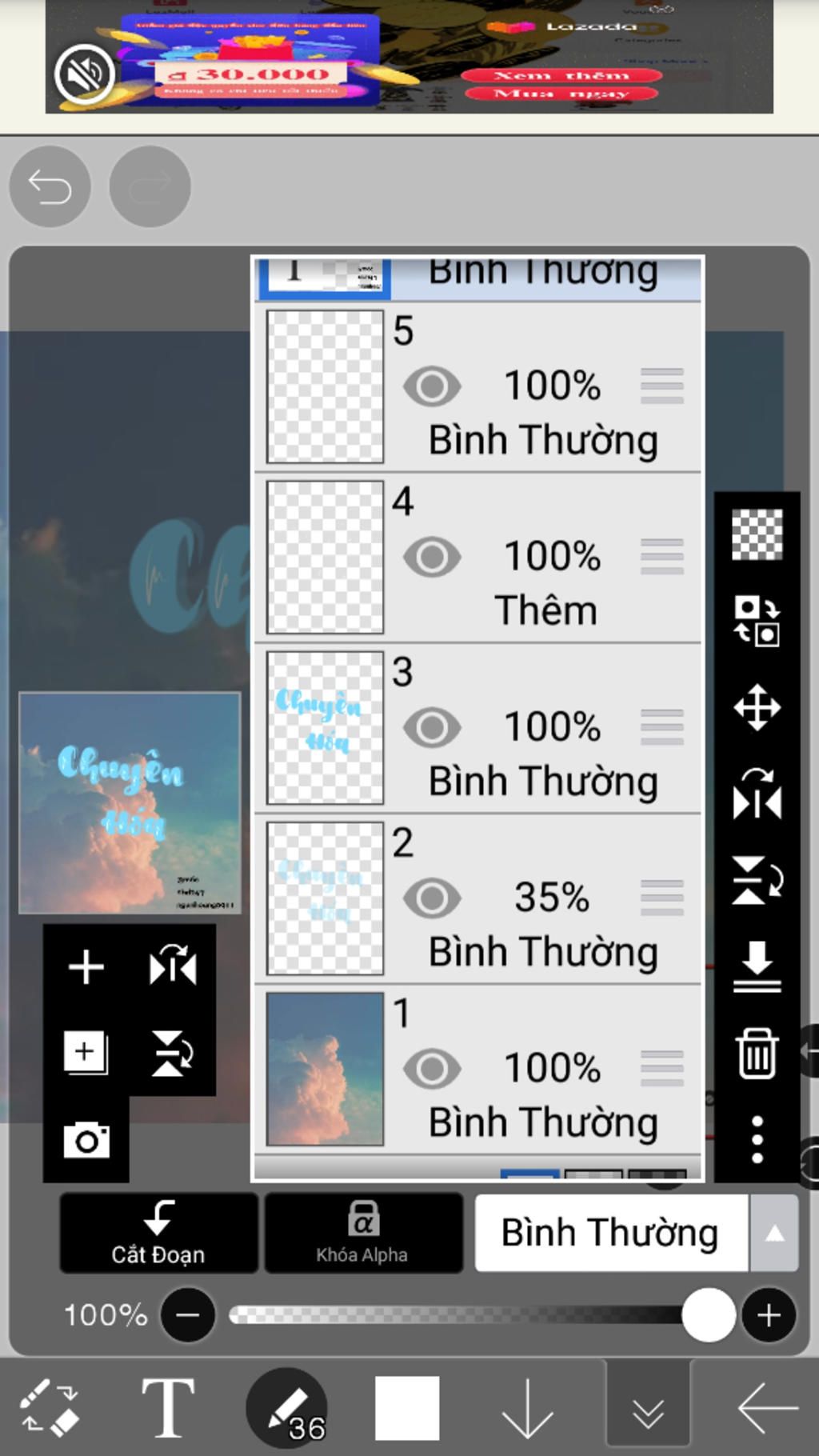This screenshot has height=1456, width=819.
Task: Expand the blend mode dropdown arrow
Action: 774,1233
